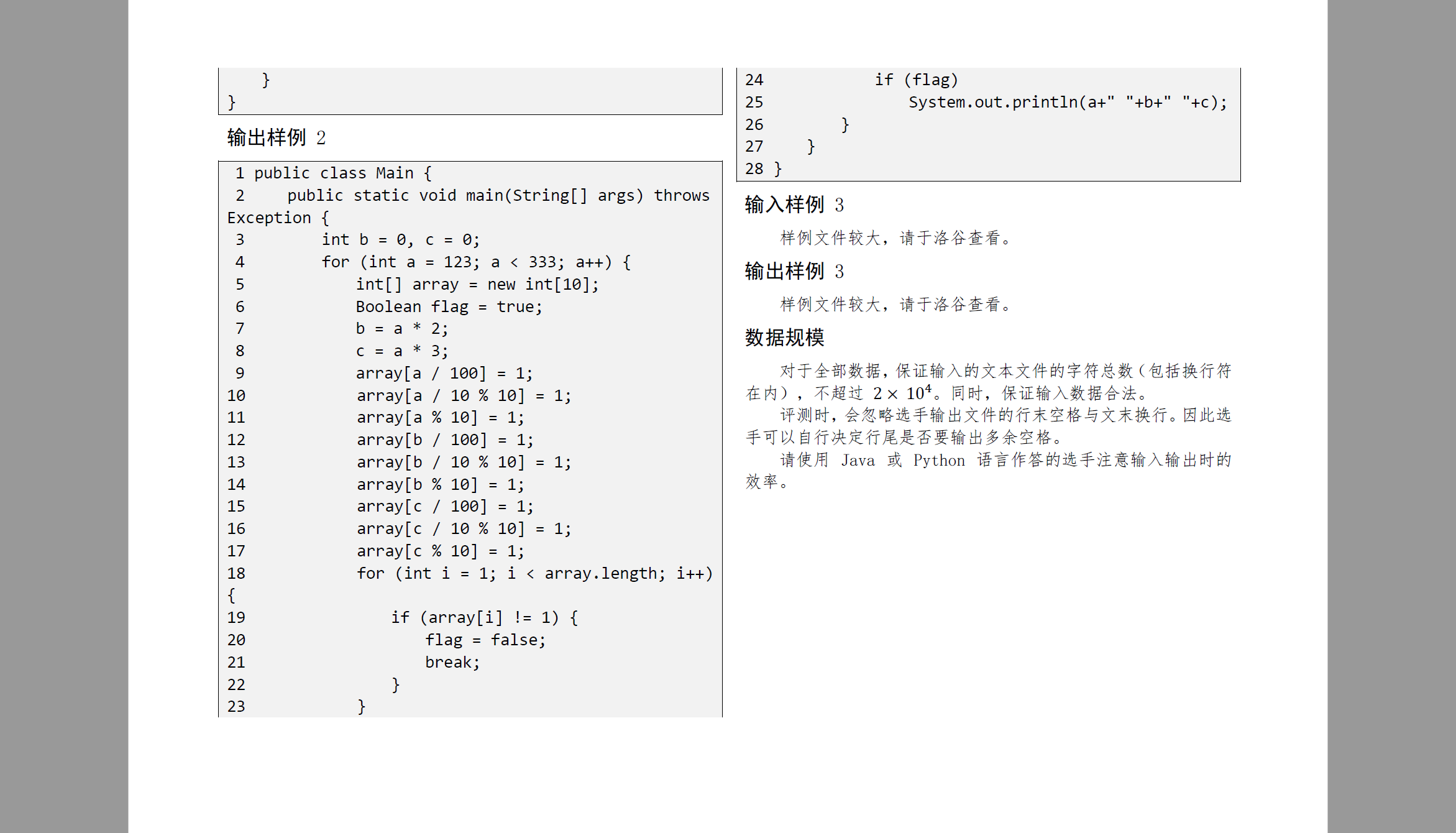Viewport: 1456px width, 833px height.
Task: Click line 'array[b / 10 % 10] = 1;'
Action: coord(464,463)
